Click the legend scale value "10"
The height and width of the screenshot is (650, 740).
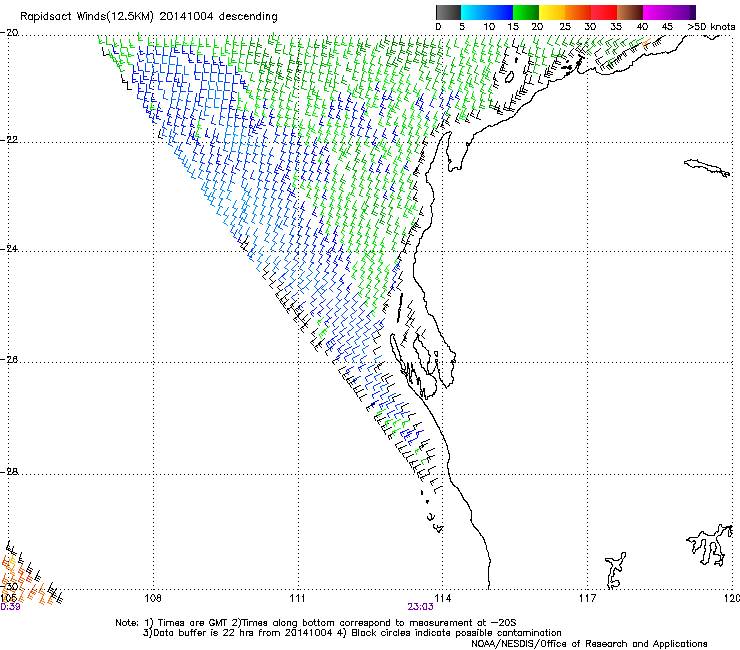(x=489, y=27)
